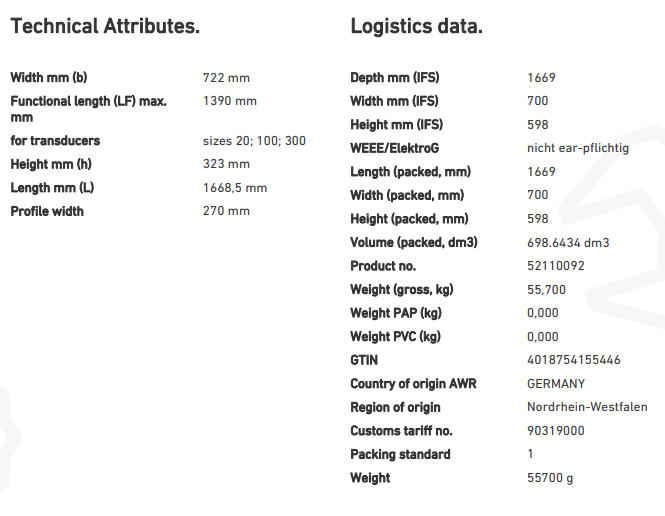Image resolution: width=665 pixels, height=516 pixels.
Task: Click the transducer sizes 20; 100; 300
Action: 254,141
